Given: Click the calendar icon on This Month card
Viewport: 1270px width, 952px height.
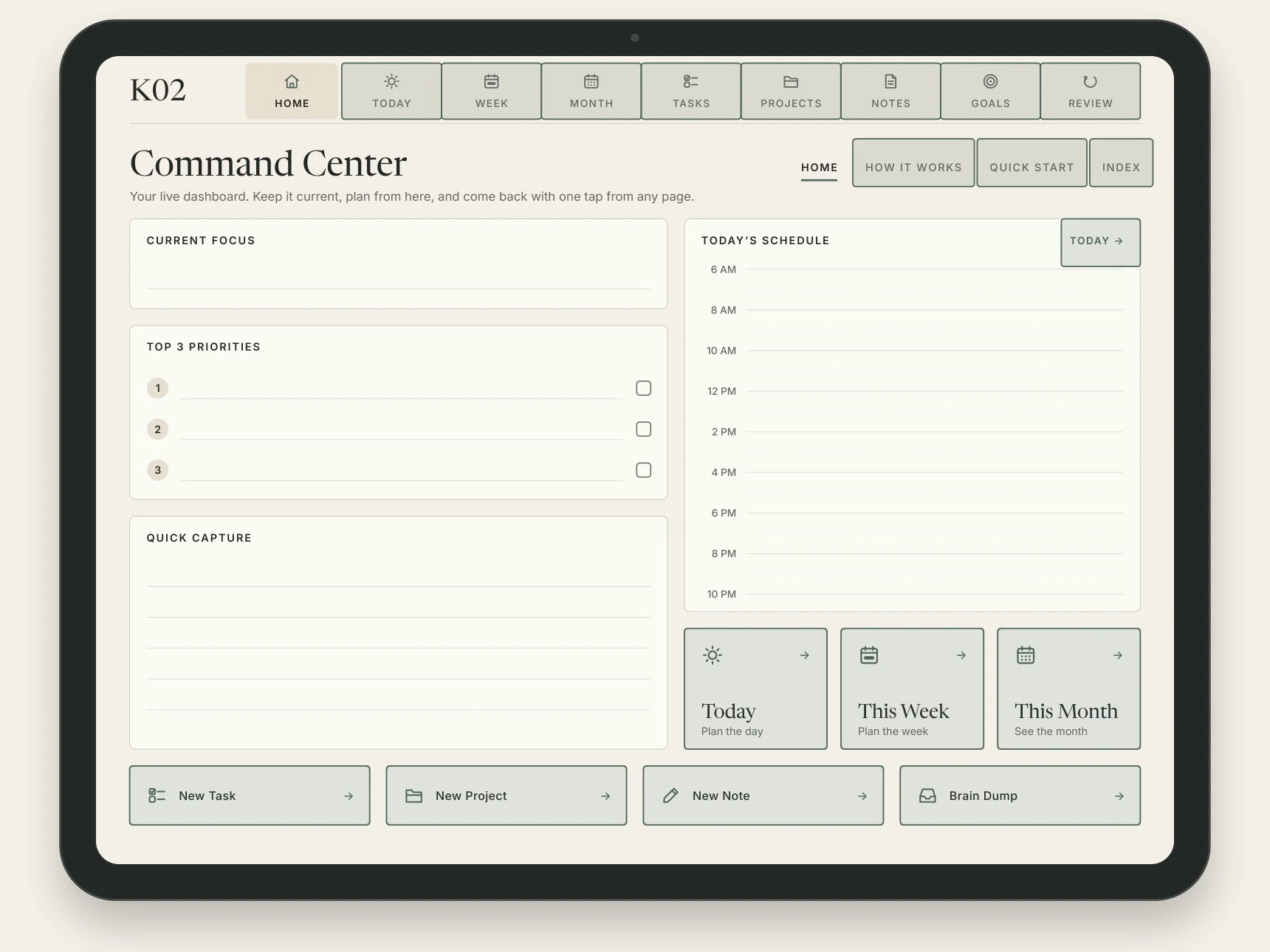Looking at the screenshot, I should pyautogui.click(x=1026, y=655).
